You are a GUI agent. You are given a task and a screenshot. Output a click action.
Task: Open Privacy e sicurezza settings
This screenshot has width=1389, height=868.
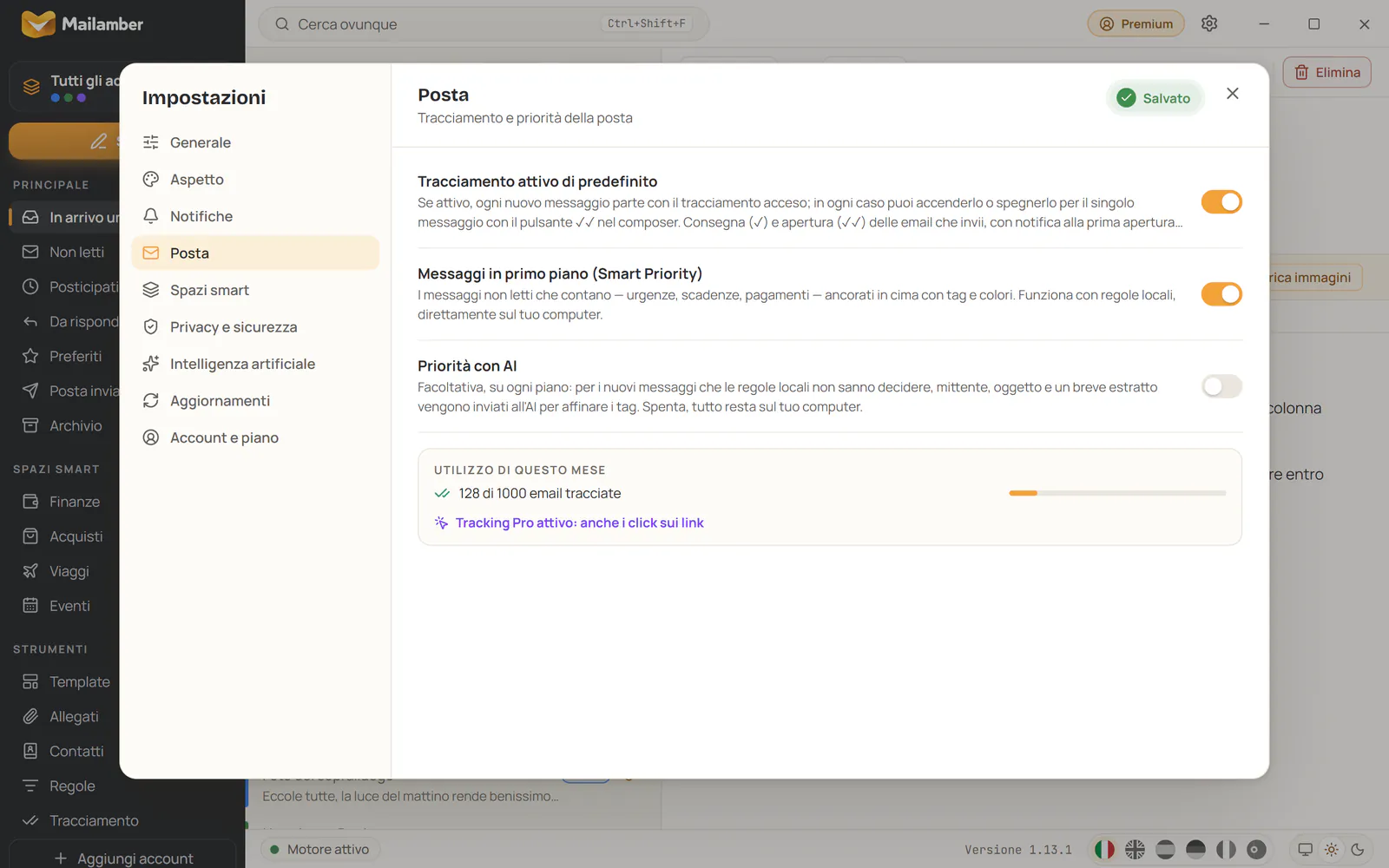pyautogui.click(x=255, y=327)
